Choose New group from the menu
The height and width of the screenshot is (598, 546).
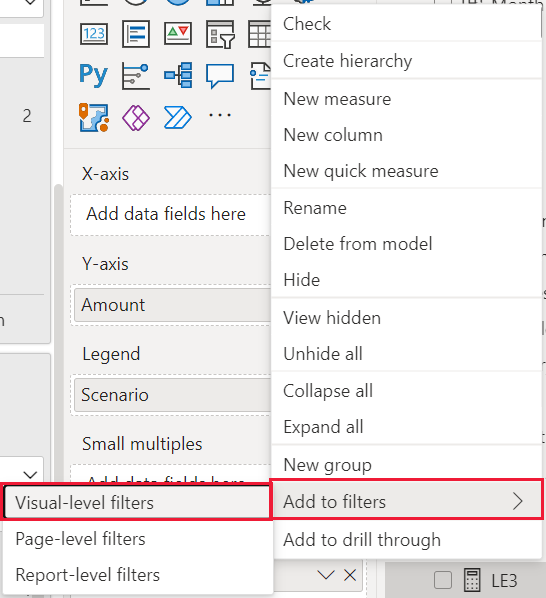tap(407, 465)
